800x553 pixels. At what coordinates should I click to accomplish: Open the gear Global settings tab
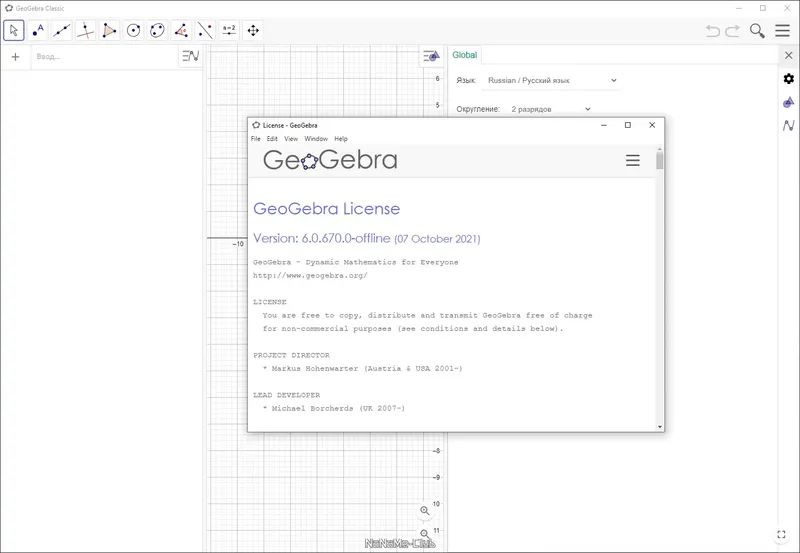[789, 79]
